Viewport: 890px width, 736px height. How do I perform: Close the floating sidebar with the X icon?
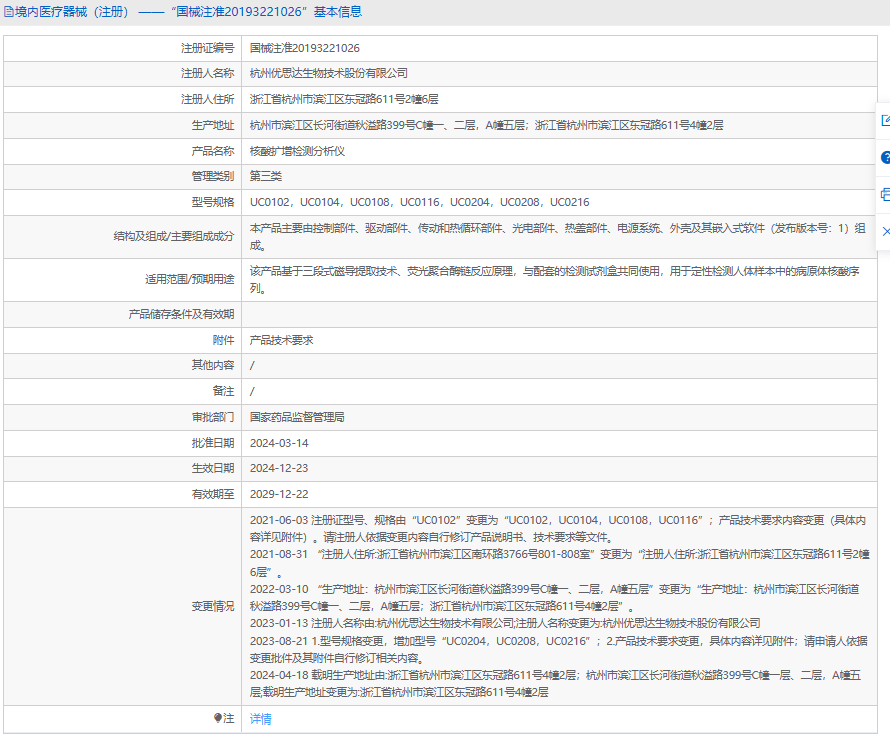(x=885, y=232)
